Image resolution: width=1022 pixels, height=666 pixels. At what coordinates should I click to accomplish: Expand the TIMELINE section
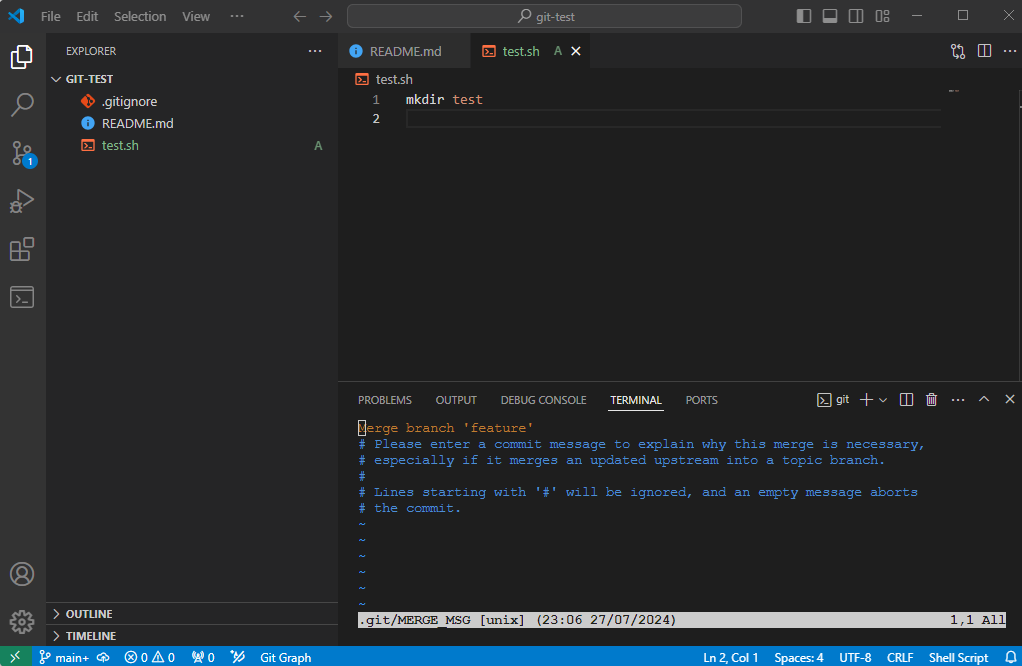pos(90,636)
